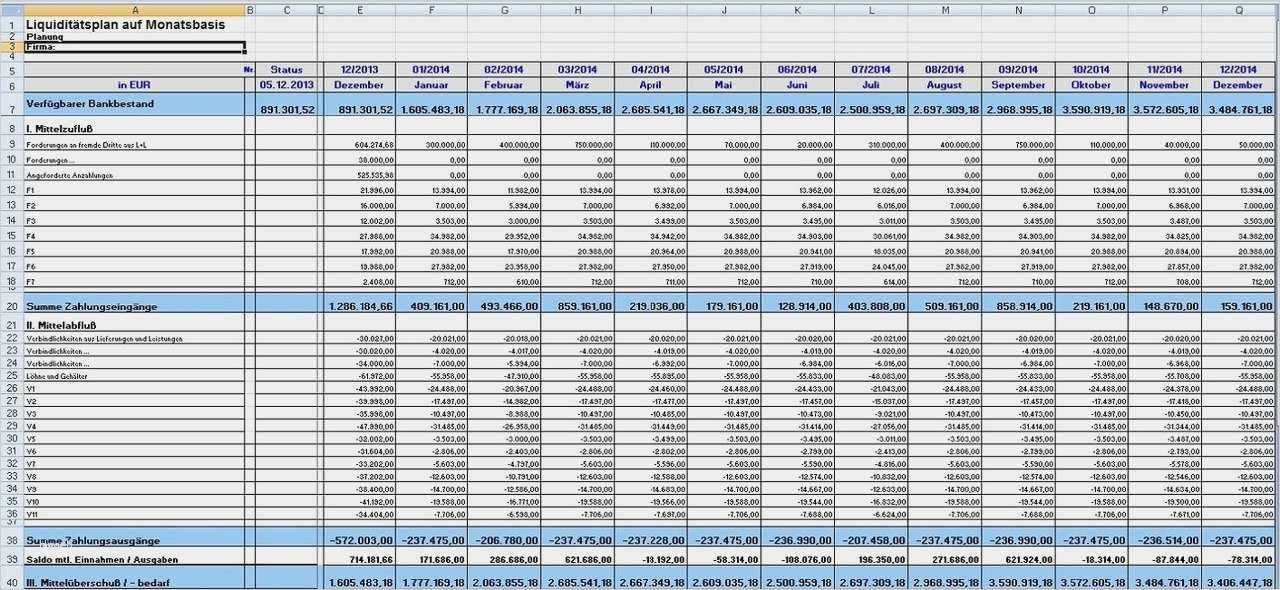The image size is (1280, 590).
Task: Click Summe Zahlungsausgänge value for Dezember 2013
Action: (x=359, y=540)
